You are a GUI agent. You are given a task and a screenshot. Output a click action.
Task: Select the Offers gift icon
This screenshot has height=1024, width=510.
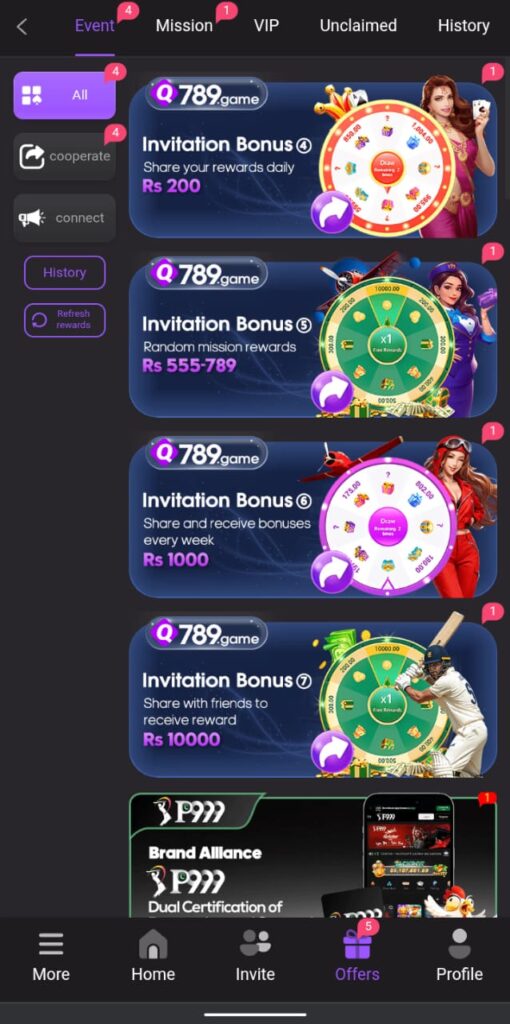coord(357,944)
